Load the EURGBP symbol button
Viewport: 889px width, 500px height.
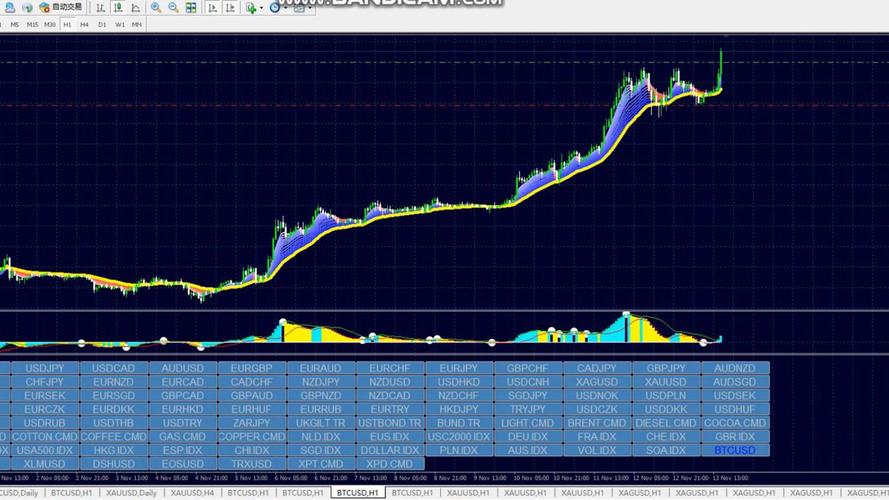click(252, 368)
